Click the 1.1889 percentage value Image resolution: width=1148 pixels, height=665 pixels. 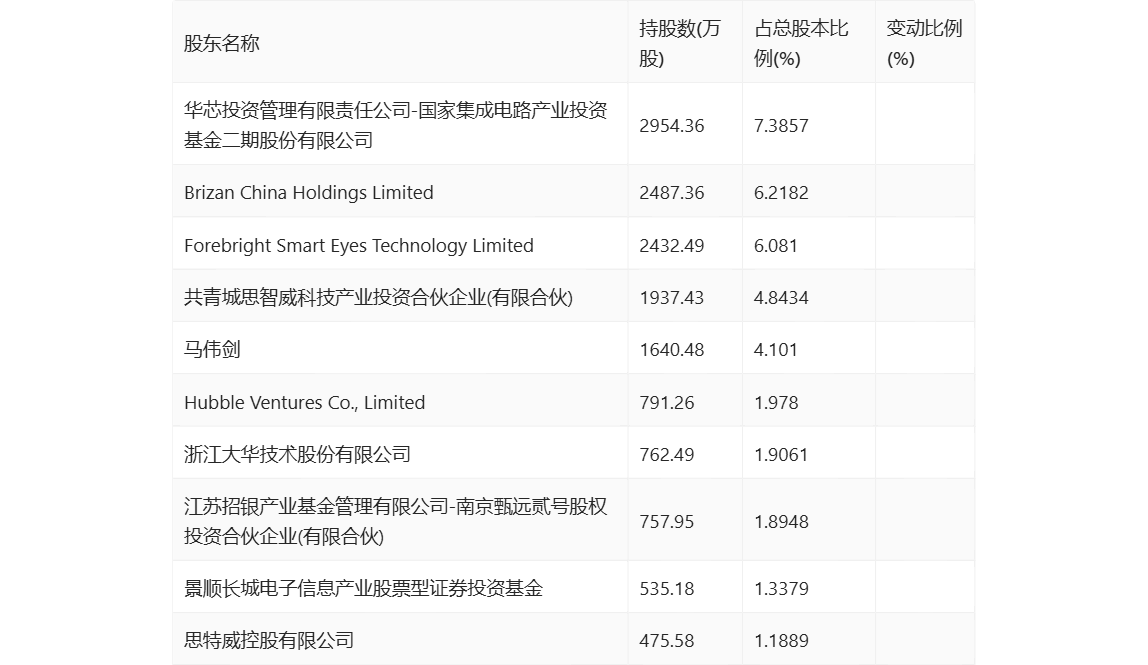(x=782, y=640)
